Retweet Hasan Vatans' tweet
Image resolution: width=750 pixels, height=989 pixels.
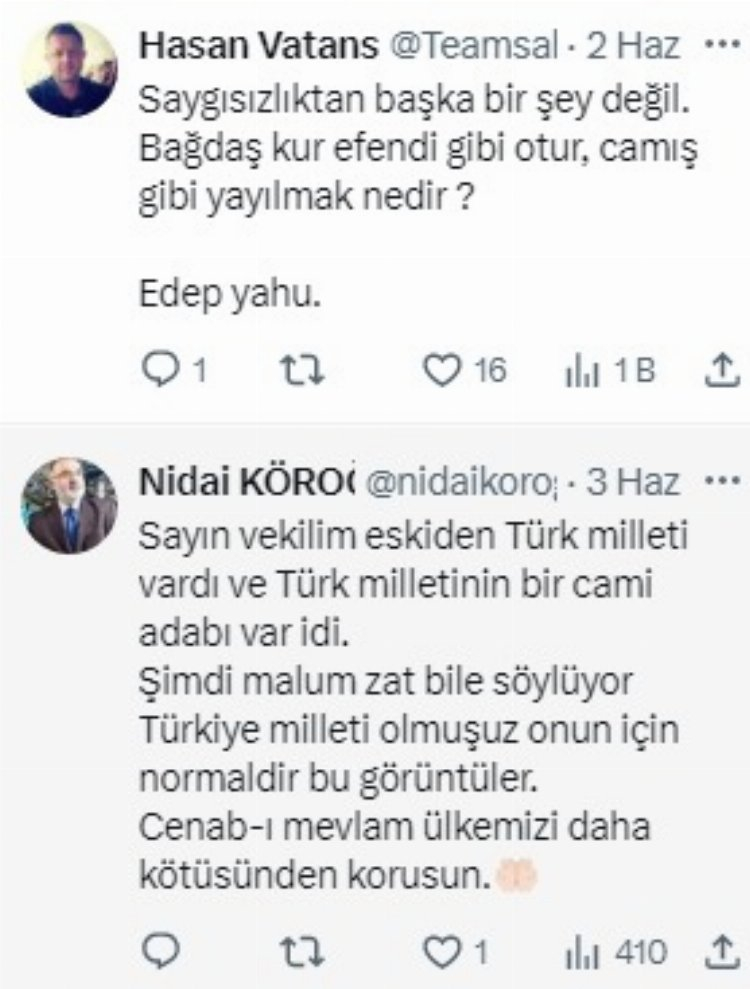[x=294, y=371]
